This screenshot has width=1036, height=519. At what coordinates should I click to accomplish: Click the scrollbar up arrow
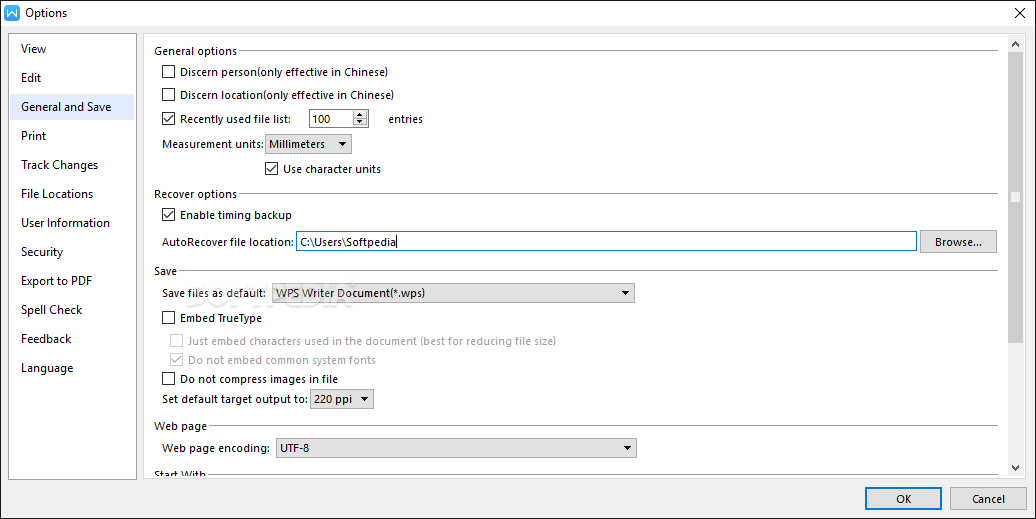pos(1016,44)
